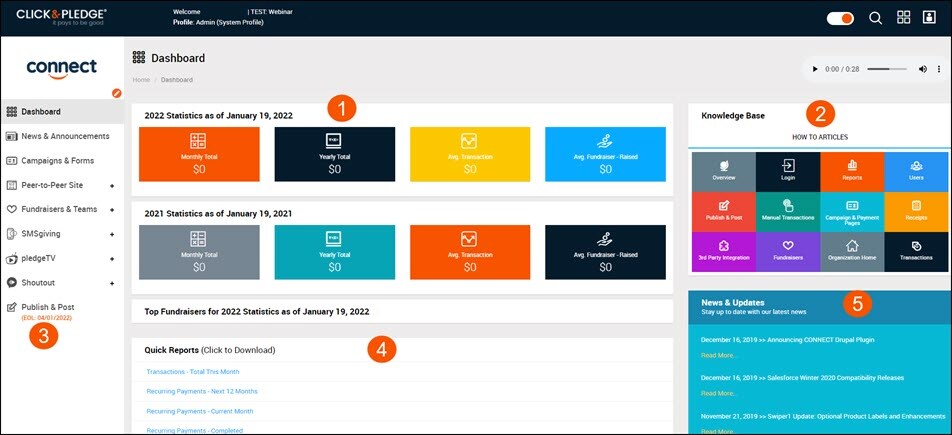Open the Reports knowledge base tile

point(852,172)
